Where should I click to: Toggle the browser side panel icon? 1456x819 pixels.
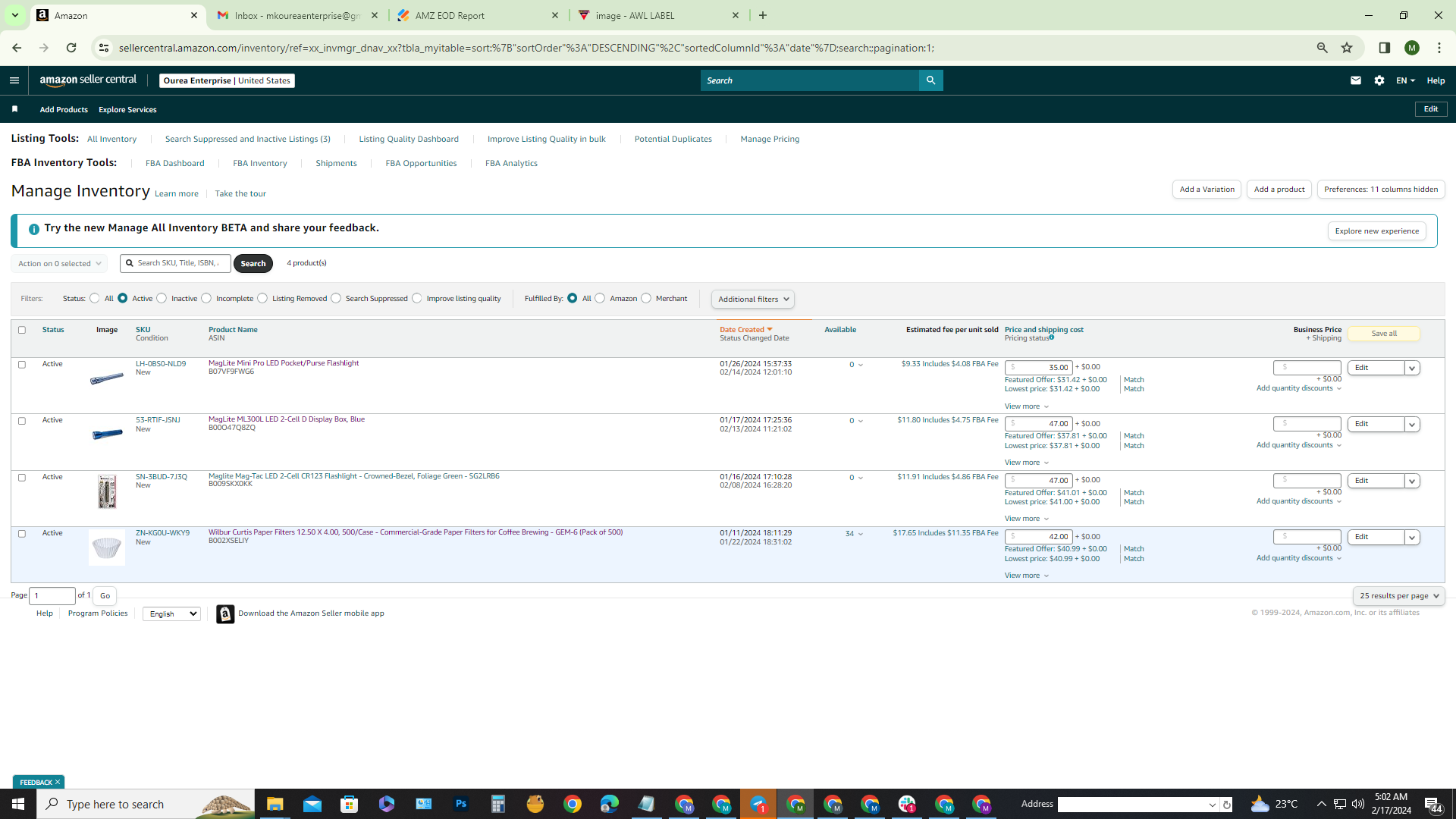(1385, 48)
